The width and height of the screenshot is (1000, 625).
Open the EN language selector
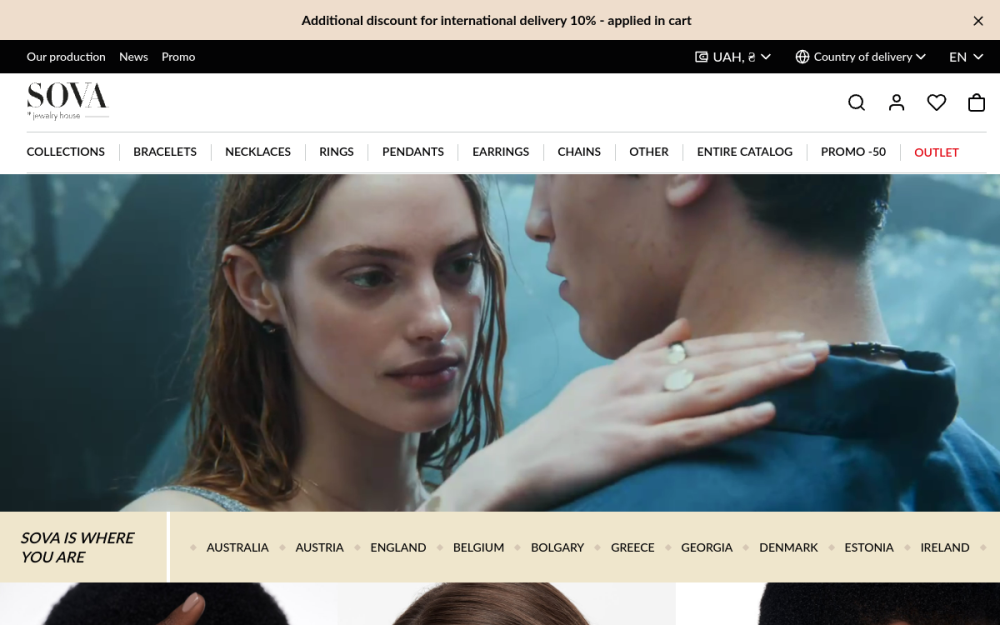(966, 57)
